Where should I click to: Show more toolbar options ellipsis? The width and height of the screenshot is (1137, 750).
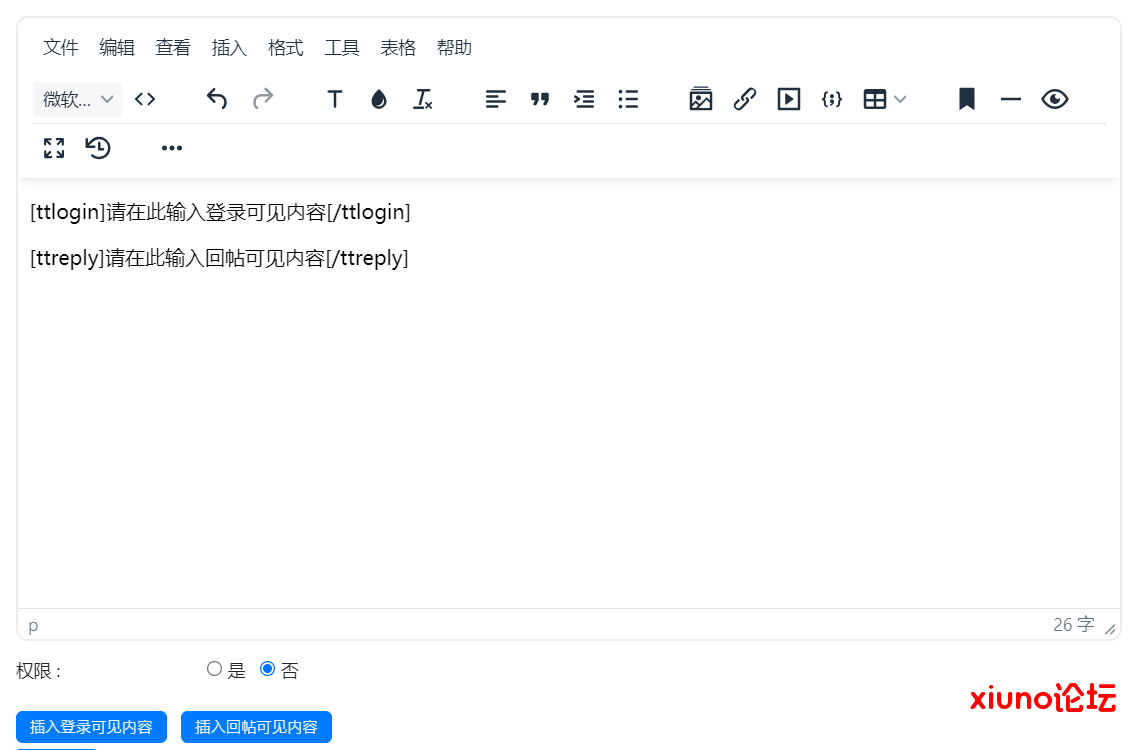172,148
